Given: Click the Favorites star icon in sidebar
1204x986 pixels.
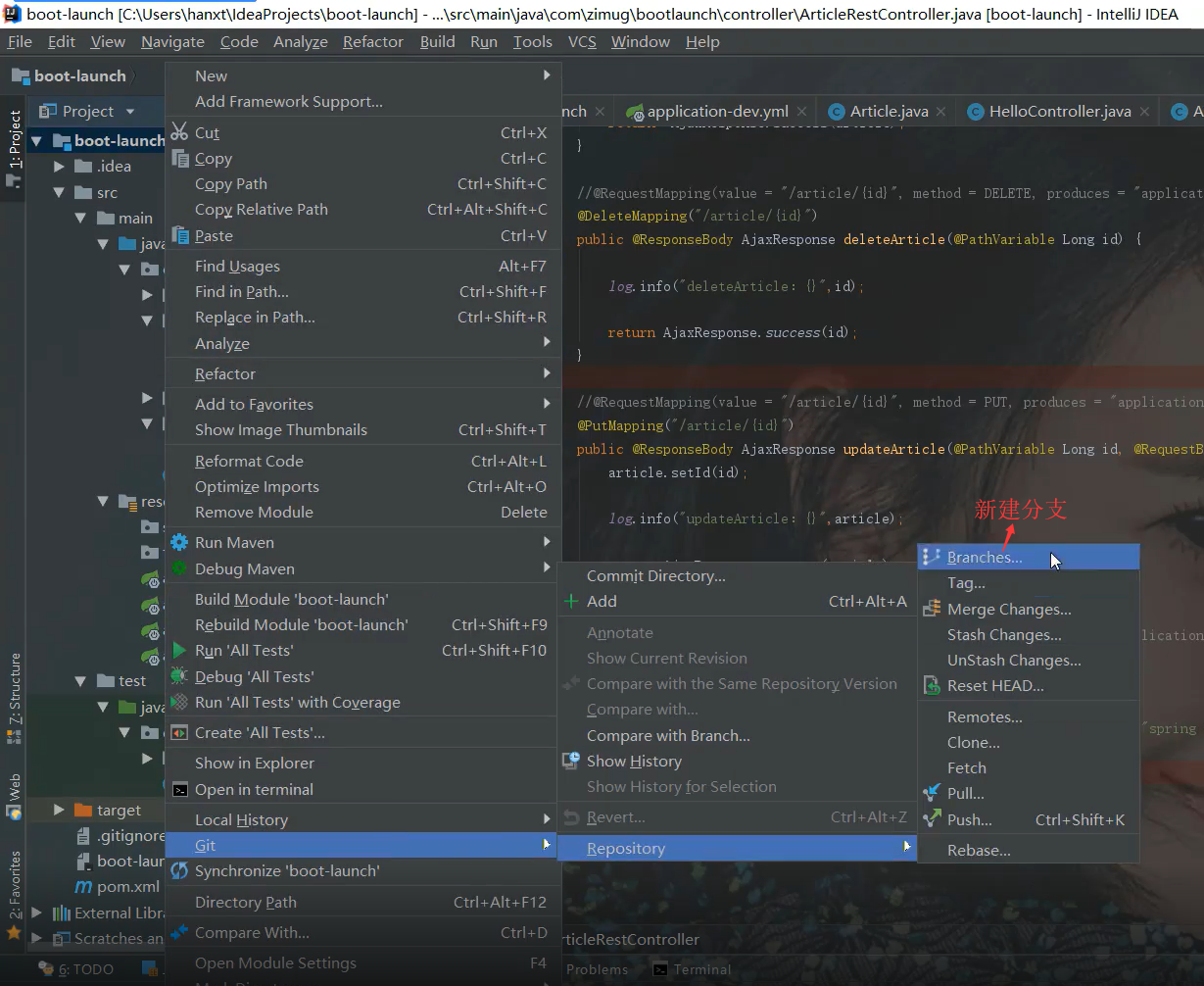Looking at the screenshot, I should [x=14, y=932].
